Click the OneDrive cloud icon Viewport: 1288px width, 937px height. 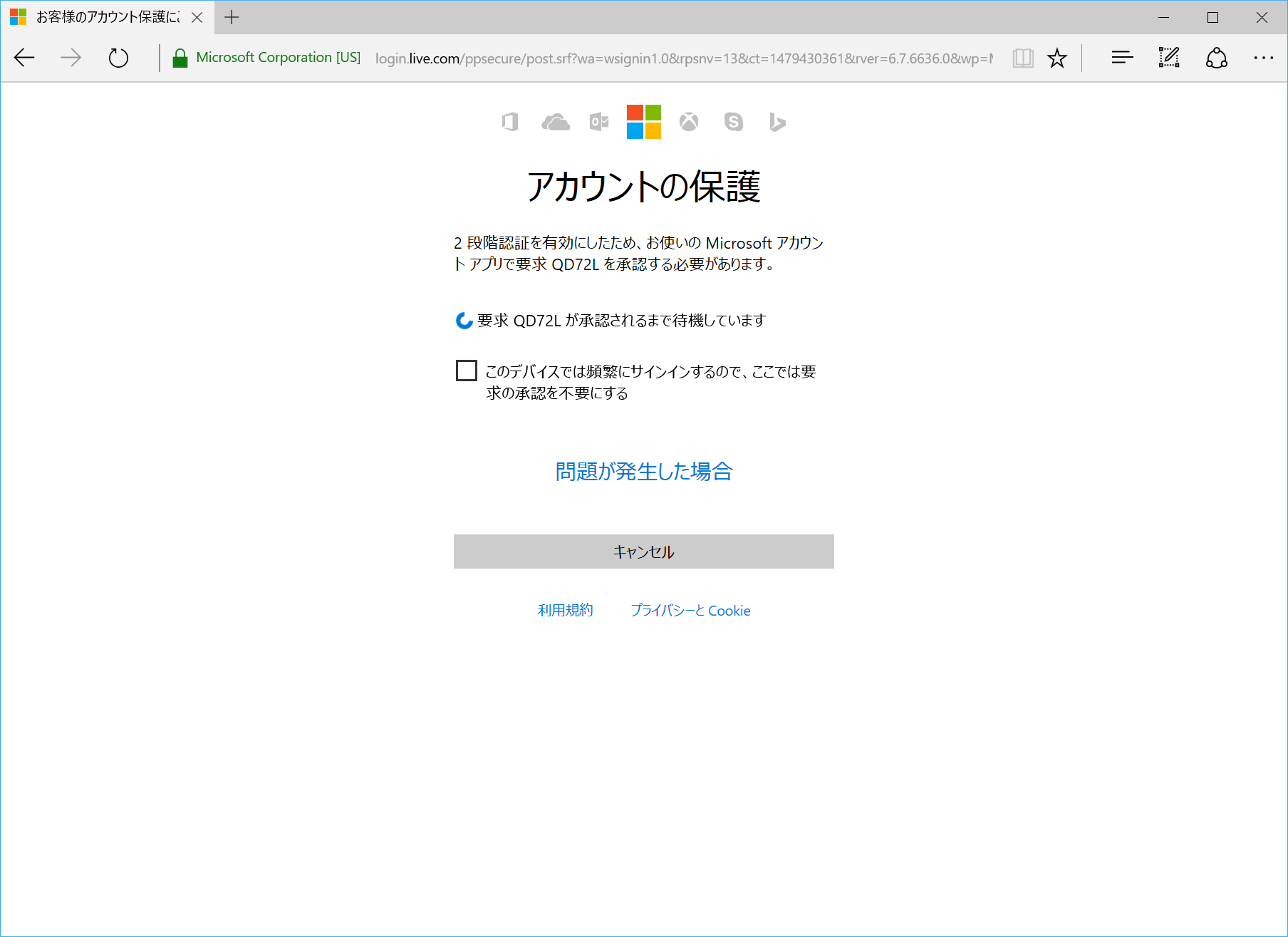point(555,122)
